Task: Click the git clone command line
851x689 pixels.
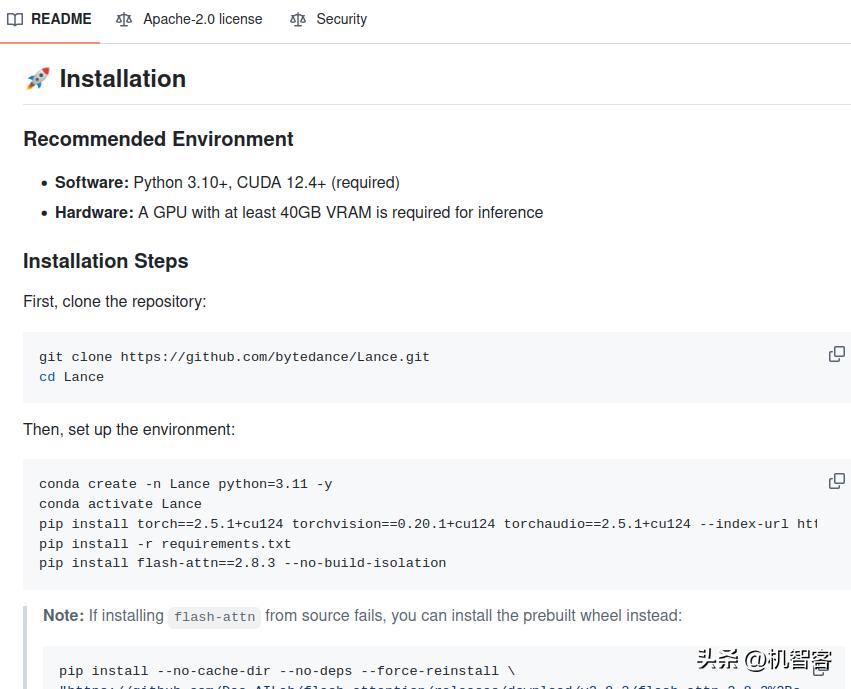Action: [234, 357]
